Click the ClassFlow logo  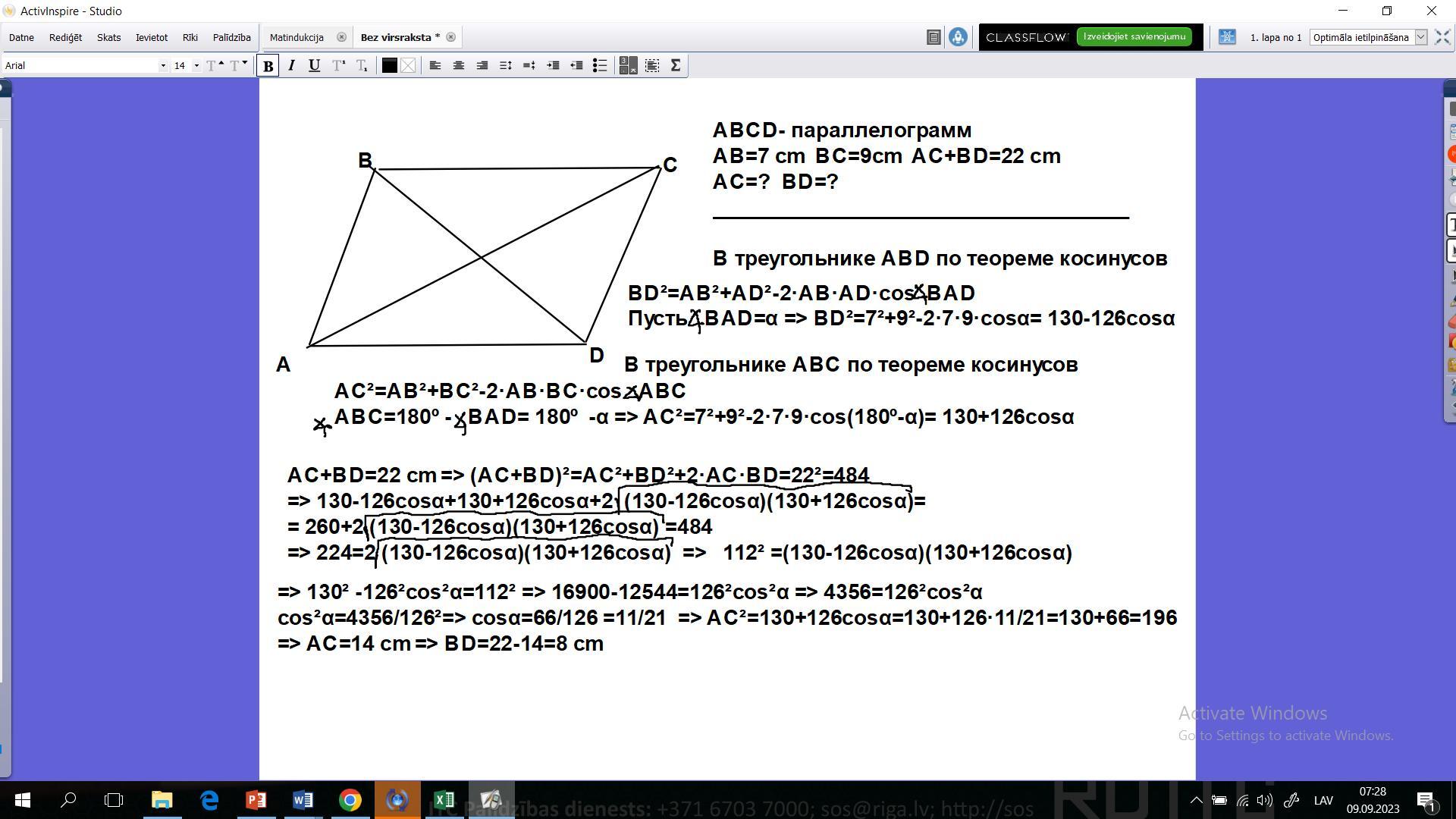coord(1027,37)
